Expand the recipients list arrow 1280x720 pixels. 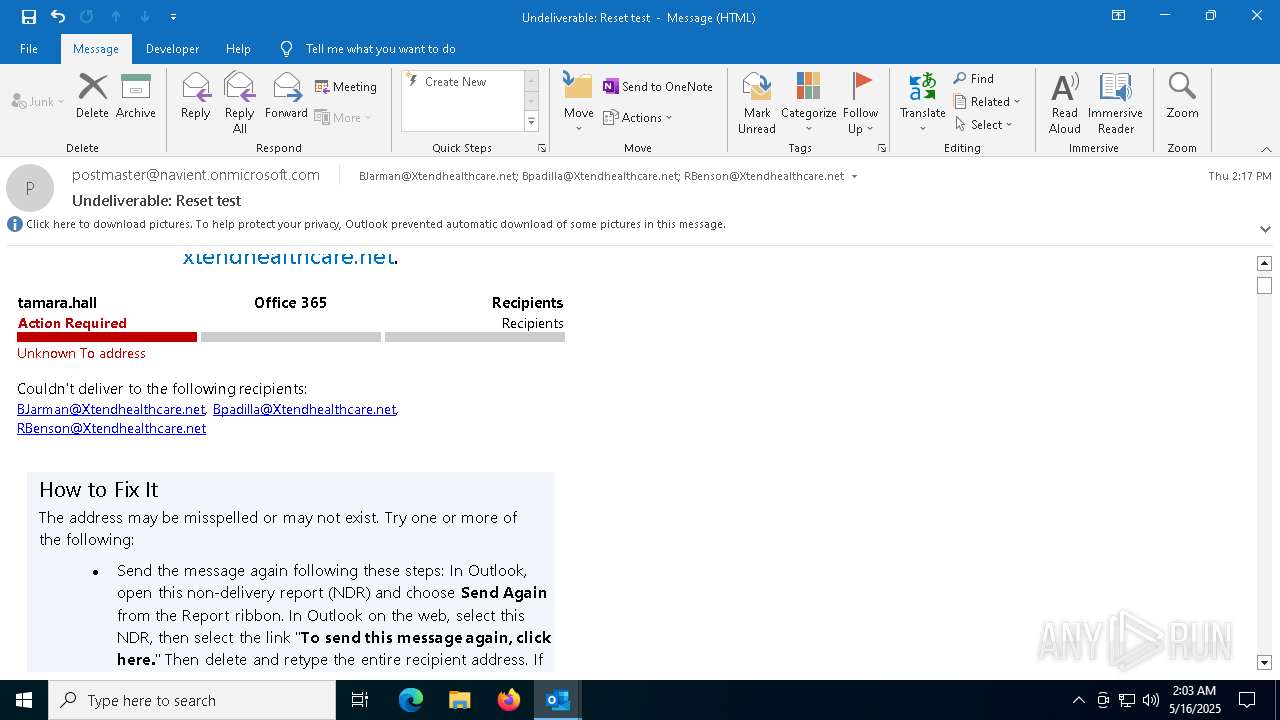[x=854, y=176]
